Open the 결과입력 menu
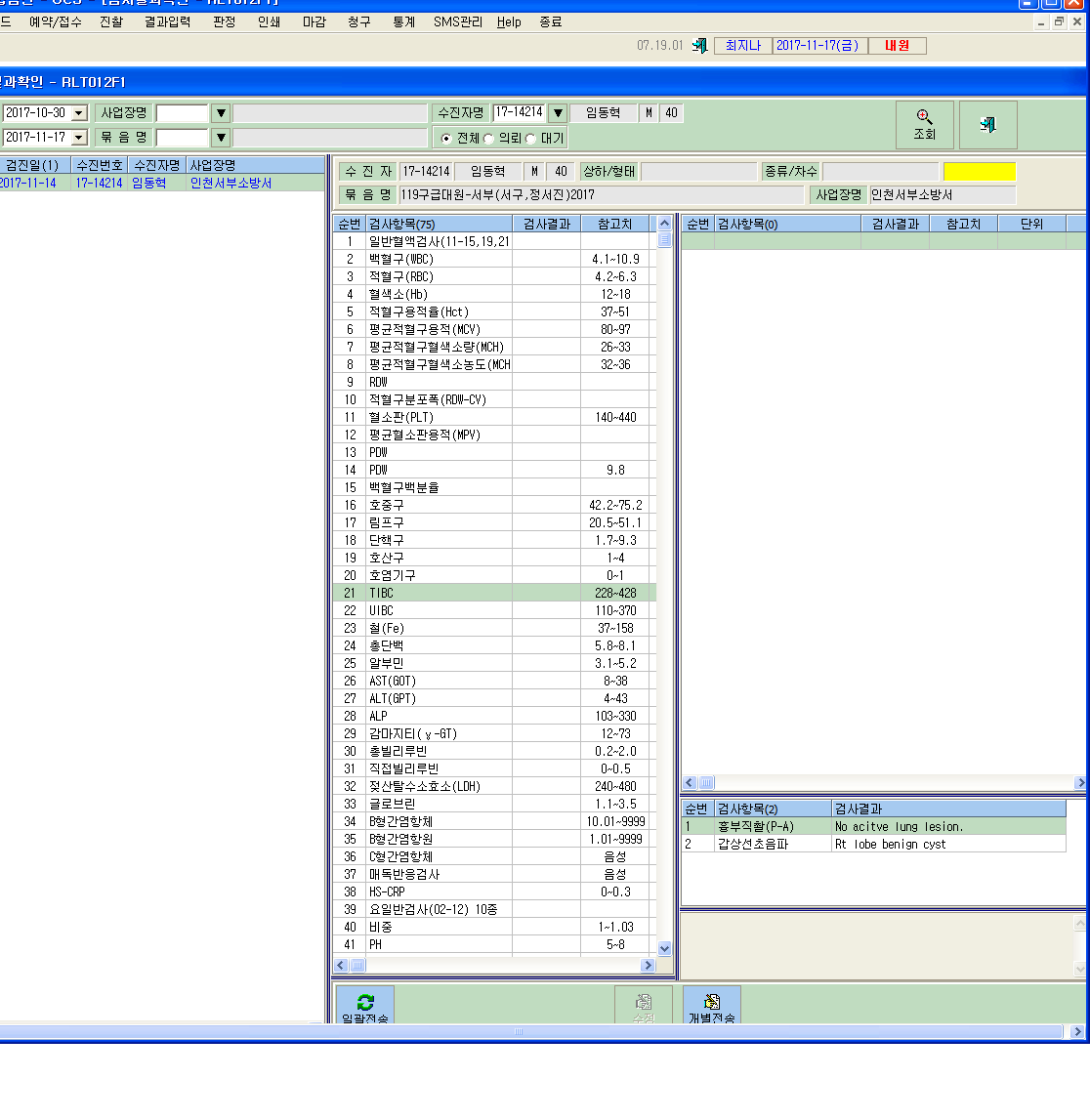The image size is (1090, 1120). (x=167, y=22)
